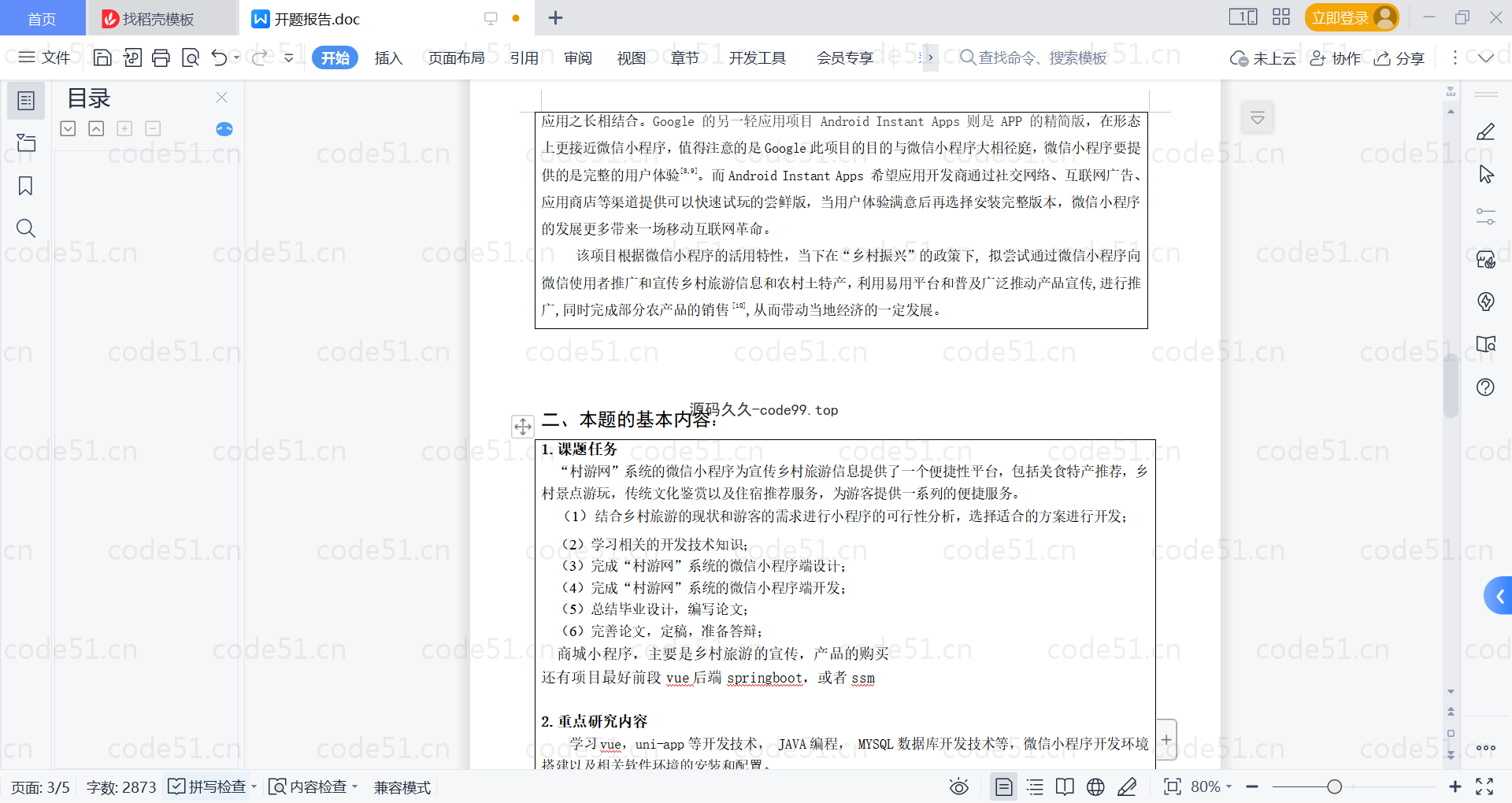Click the table move handle icon
1512x803 pixels.
(523, 427)
